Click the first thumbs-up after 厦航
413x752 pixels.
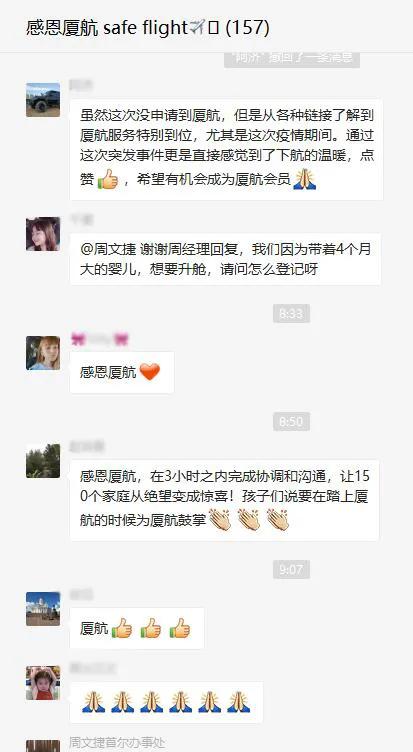(x=122, y=628)
